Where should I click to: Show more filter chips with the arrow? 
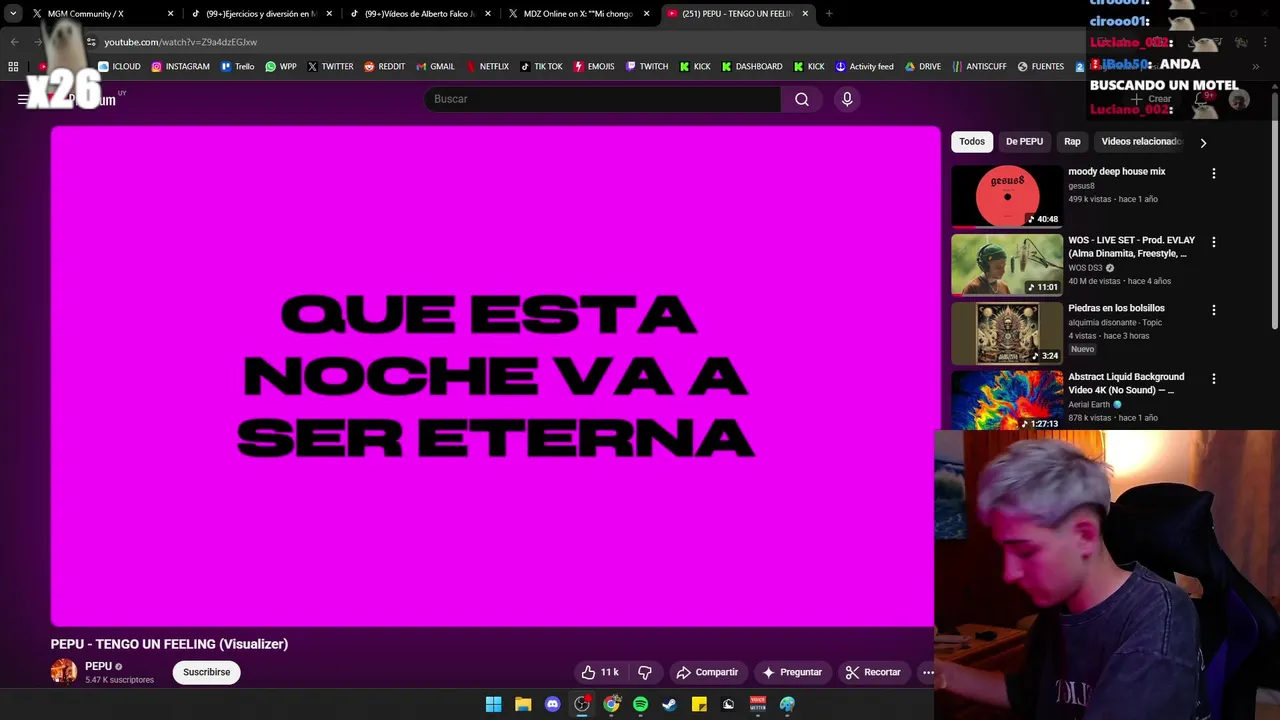(1203, 142)
